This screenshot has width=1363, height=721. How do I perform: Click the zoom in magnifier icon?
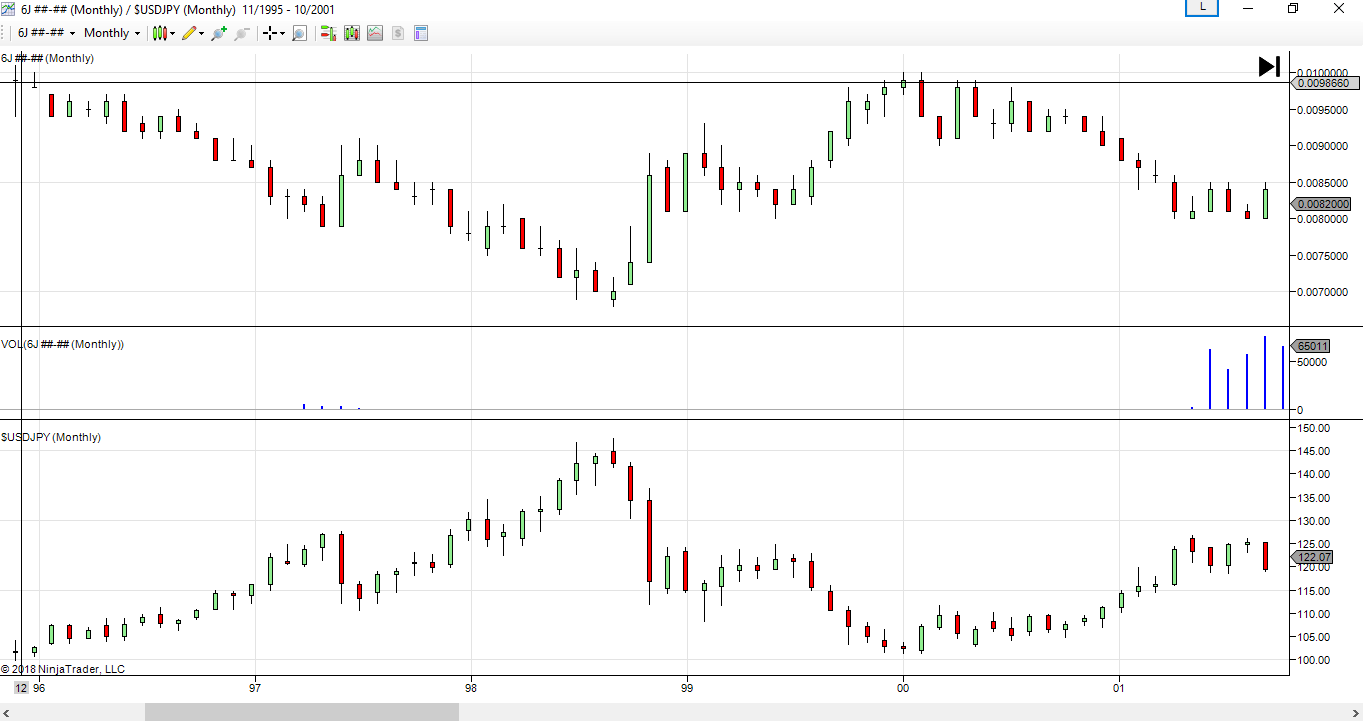(219, 33)
